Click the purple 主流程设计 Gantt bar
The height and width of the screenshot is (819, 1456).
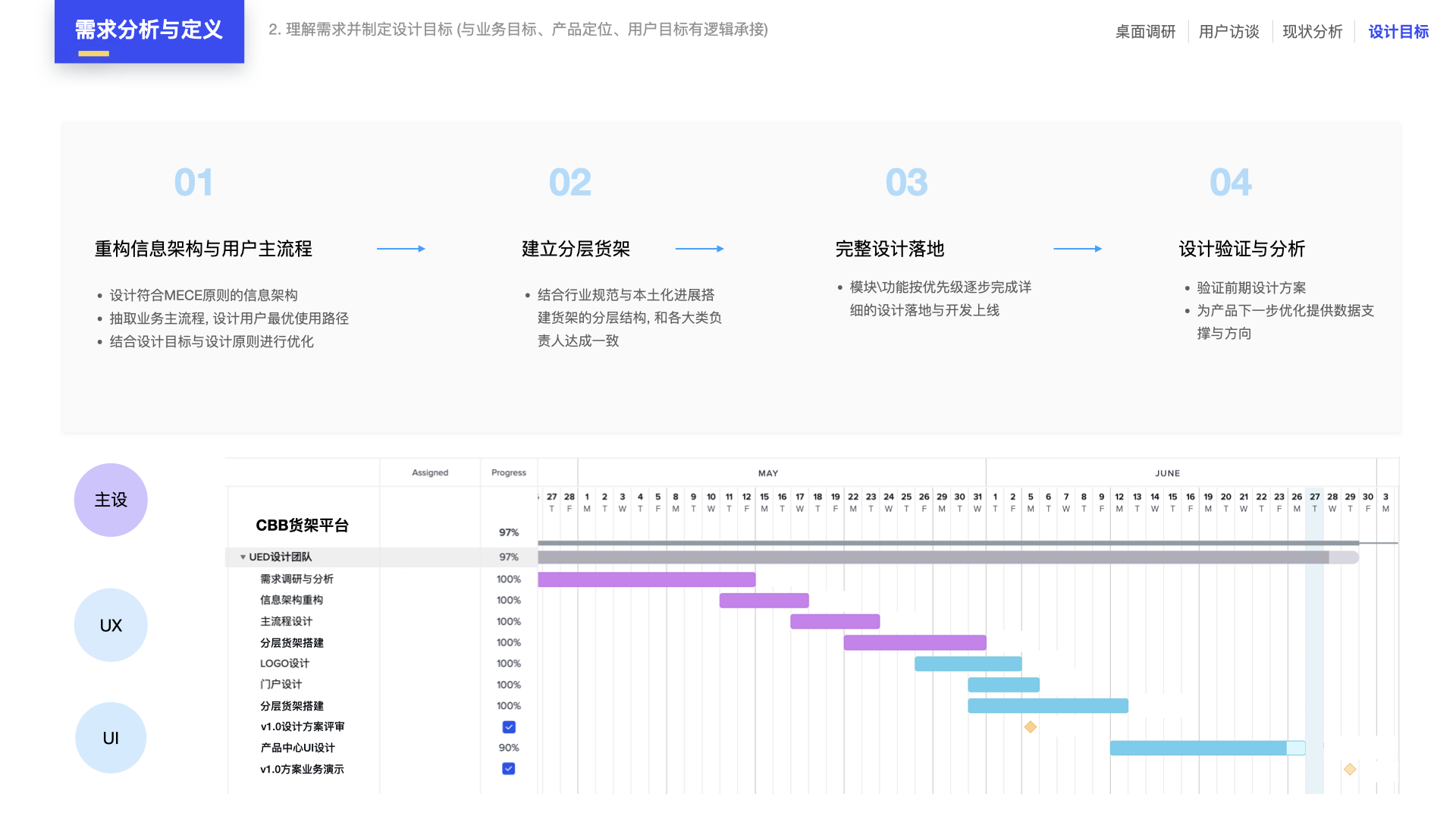pyautogui.click(x=835, y=622)
